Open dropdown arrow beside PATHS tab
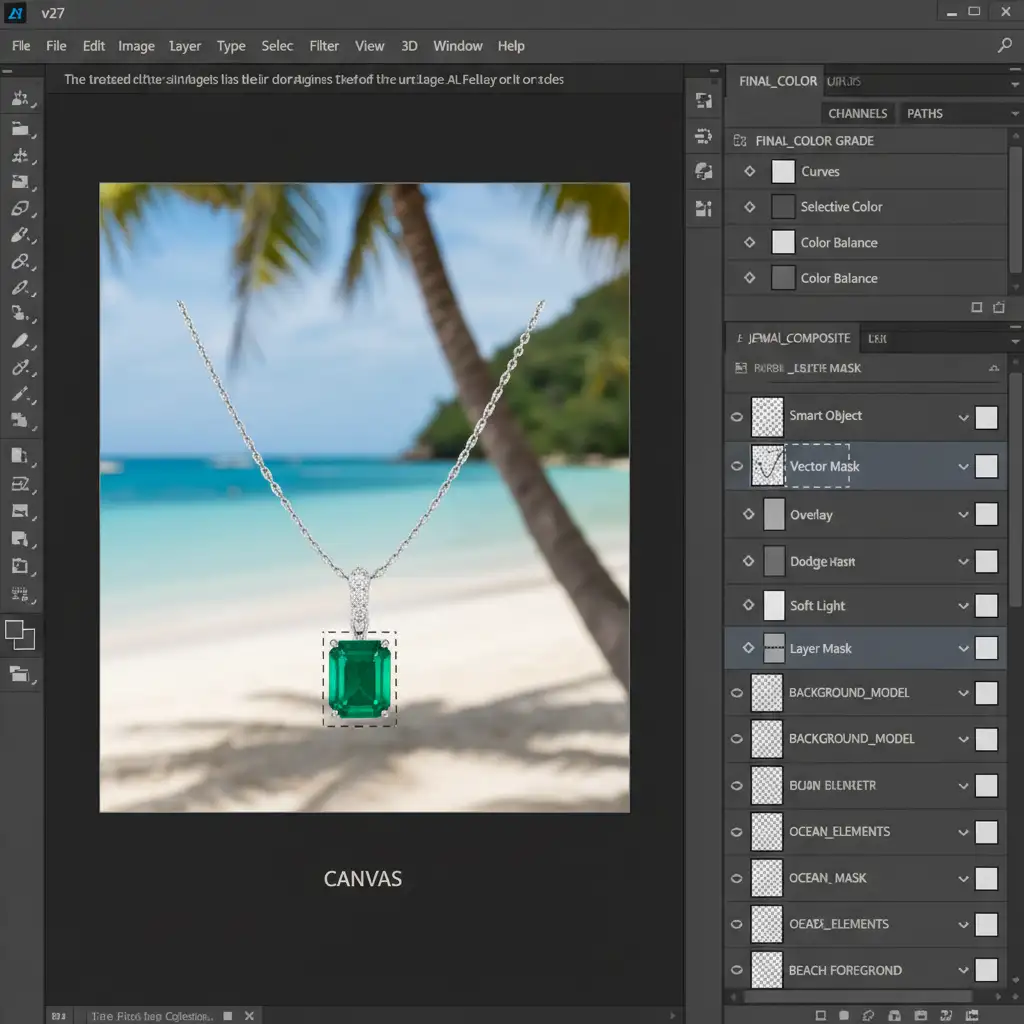This screenshot has width=1024, height=1024. pyautogui.click(x=1014, y=114)
